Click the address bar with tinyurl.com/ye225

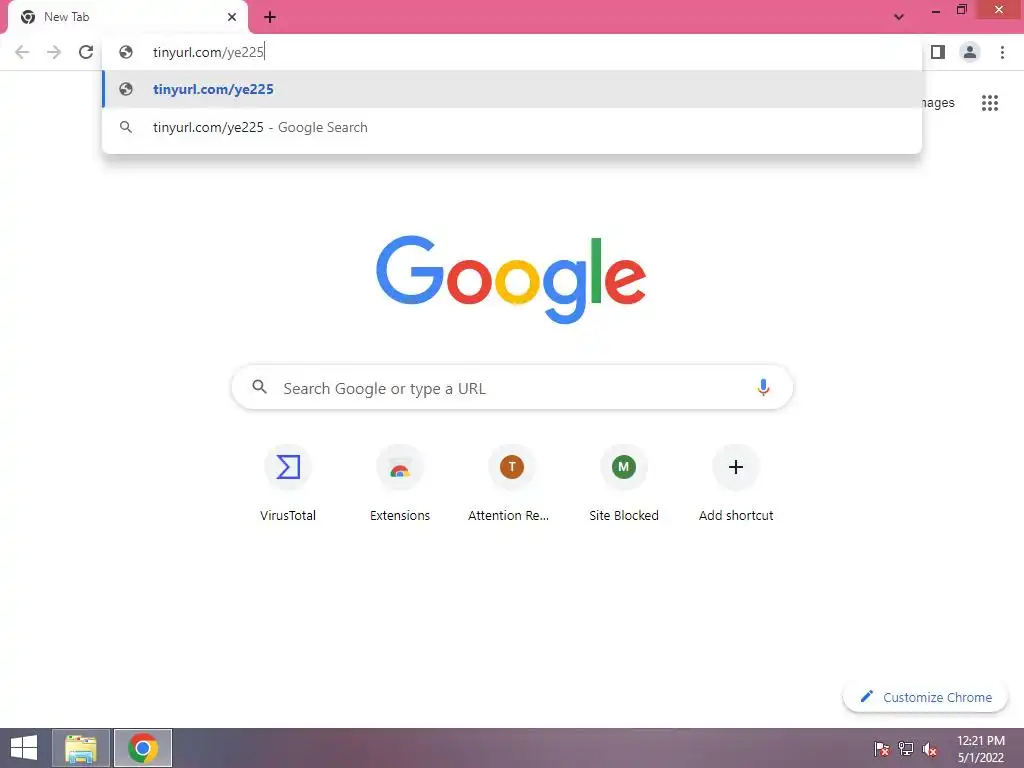(x=512, y=52)
